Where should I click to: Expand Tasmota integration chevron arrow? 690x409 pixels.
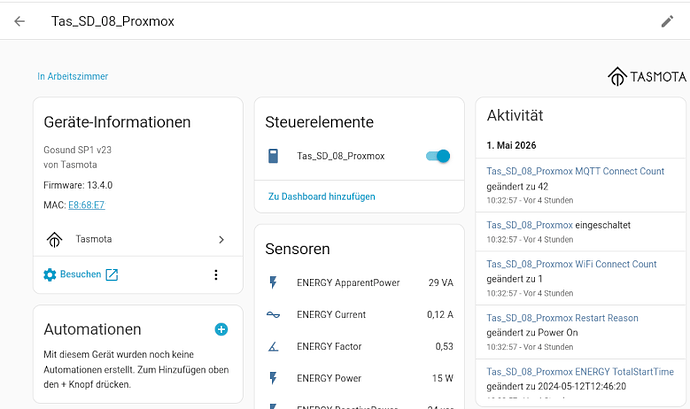pos(221,240)
